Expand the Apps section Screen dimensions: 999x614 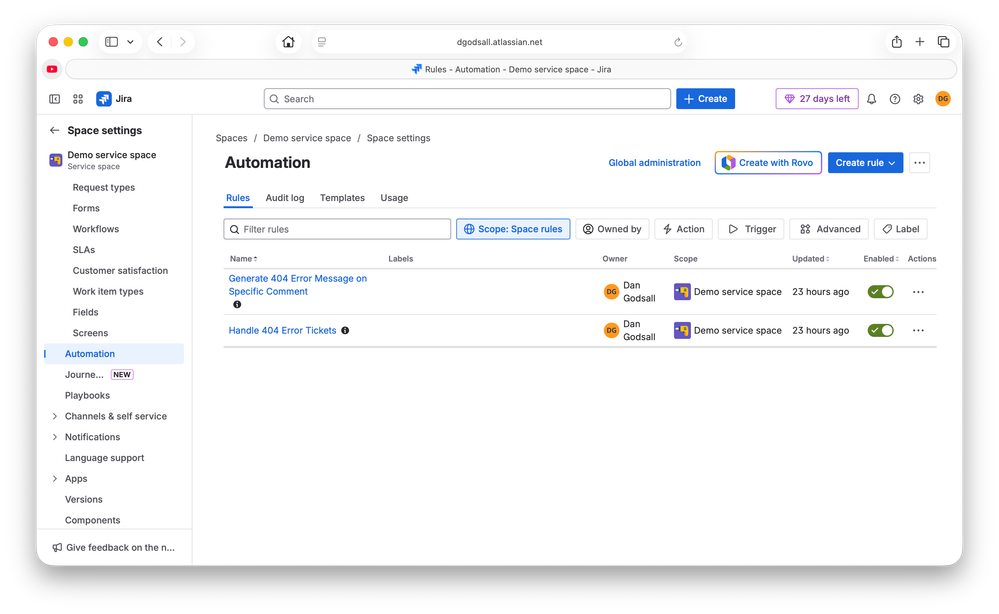(x=55, y=478)
